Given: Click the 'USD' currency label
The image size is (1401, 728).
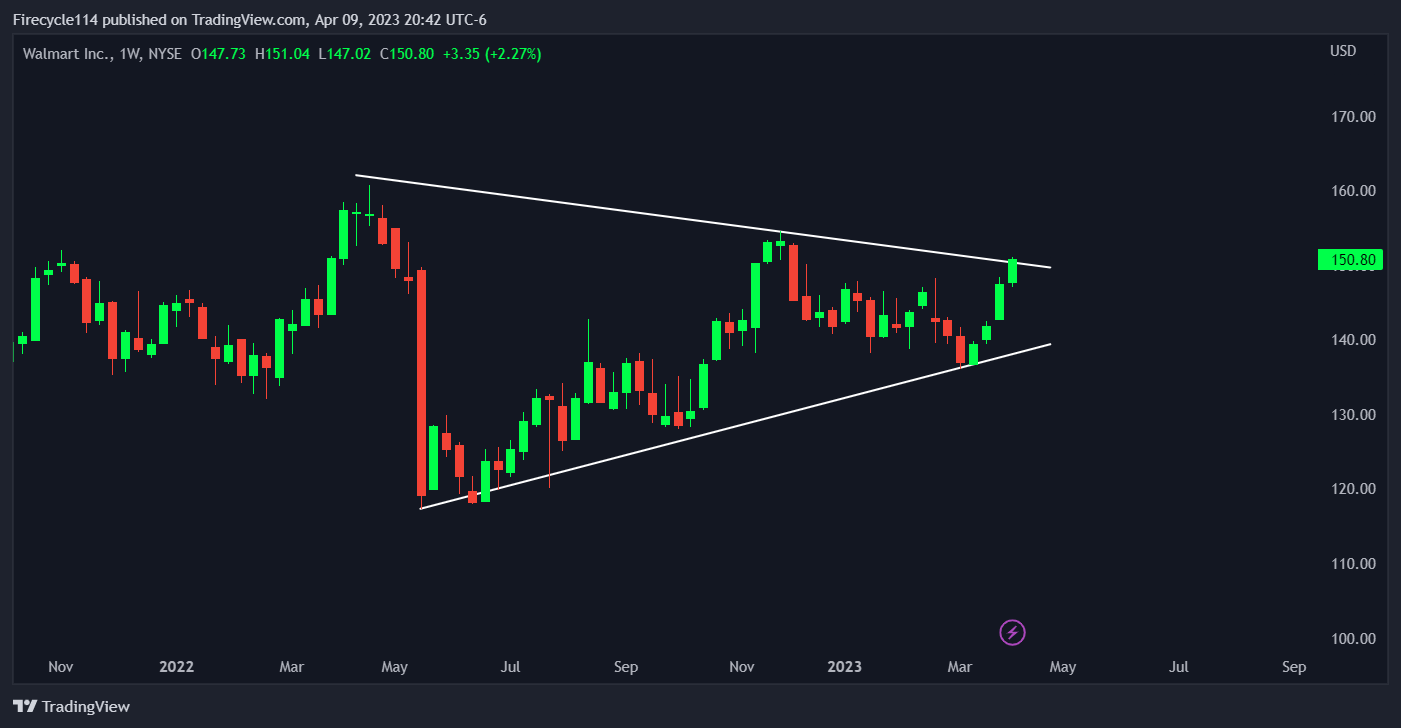Looking at the screenshot, I should coord(1343,51).
